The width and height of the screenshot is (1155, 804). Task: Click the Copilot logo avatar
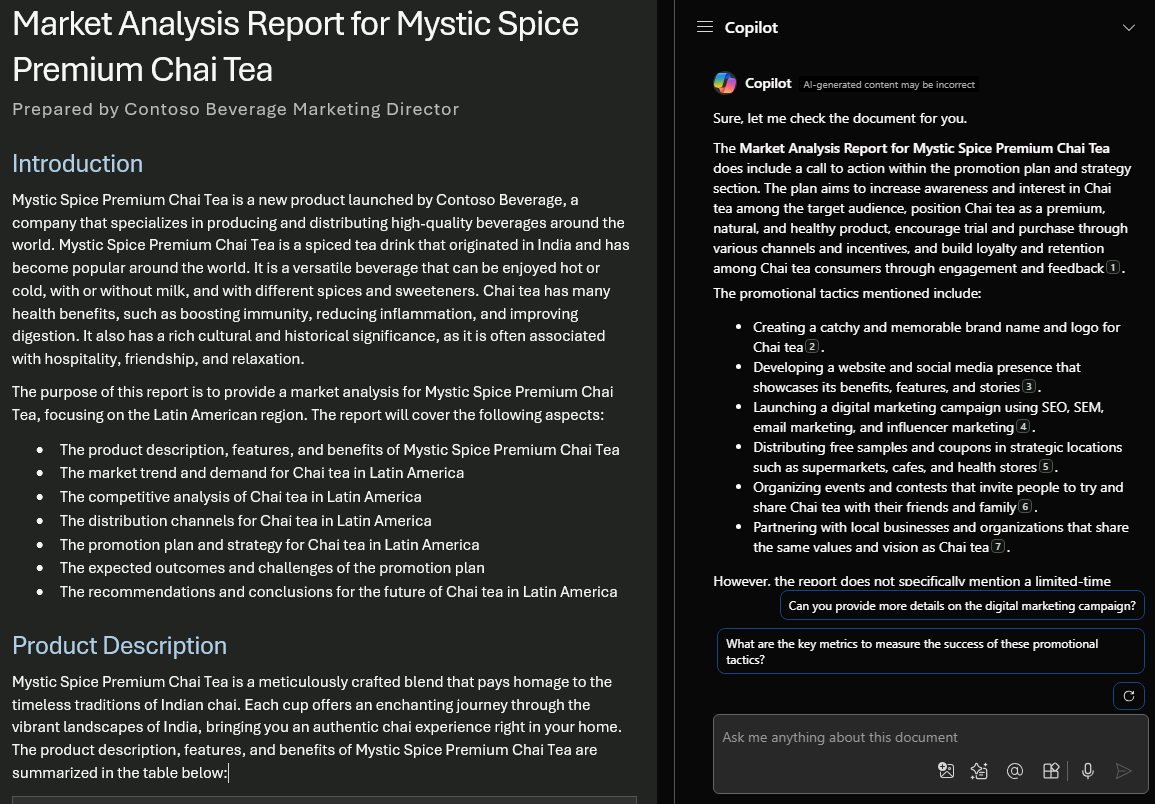(725, 83)
